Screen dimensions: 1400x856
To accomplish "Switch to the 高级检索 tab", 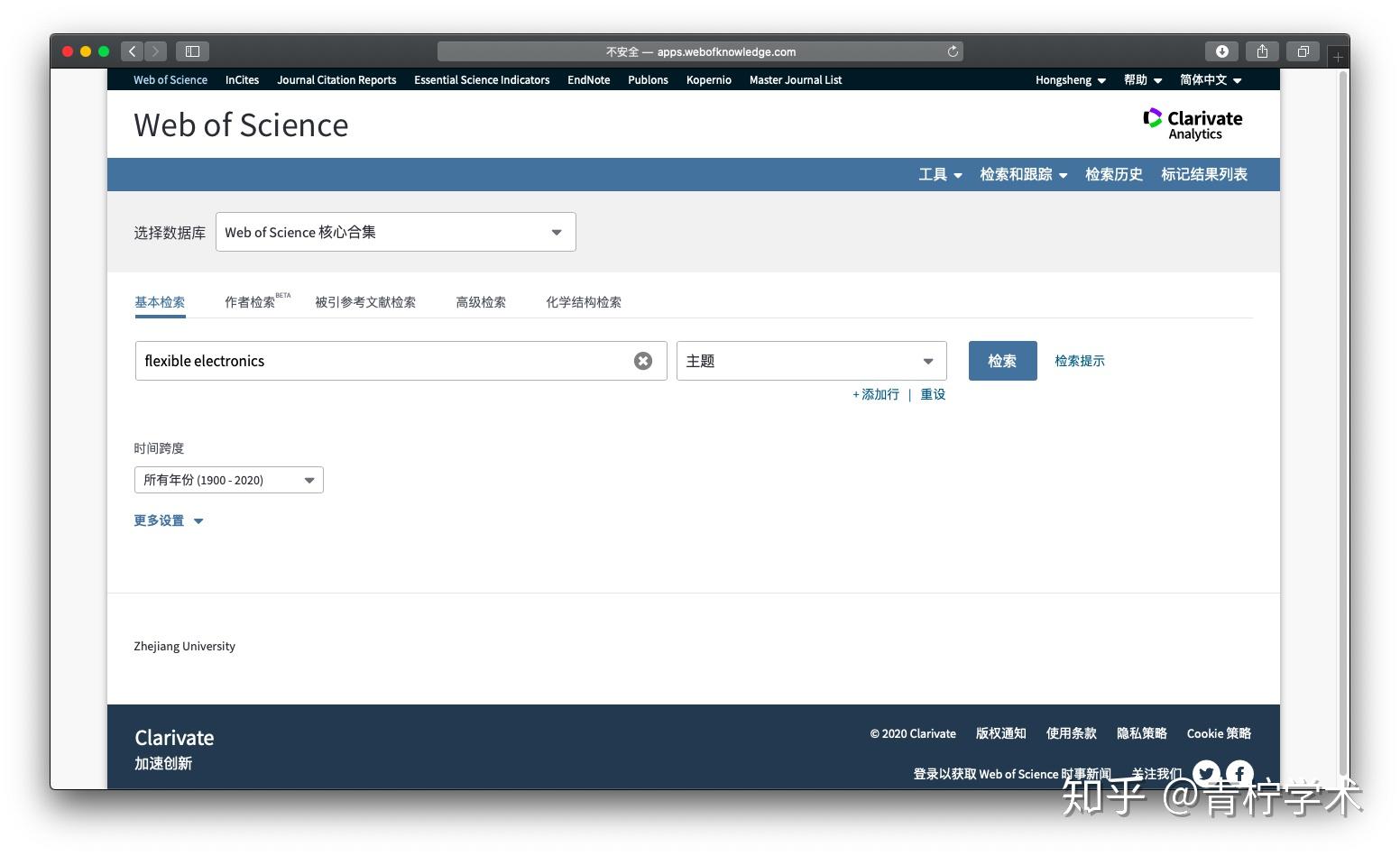I will tap(480, 302).
